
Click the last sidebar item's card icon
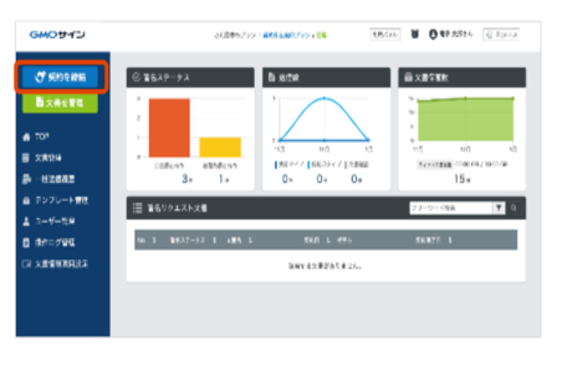[x=27, y=264]
